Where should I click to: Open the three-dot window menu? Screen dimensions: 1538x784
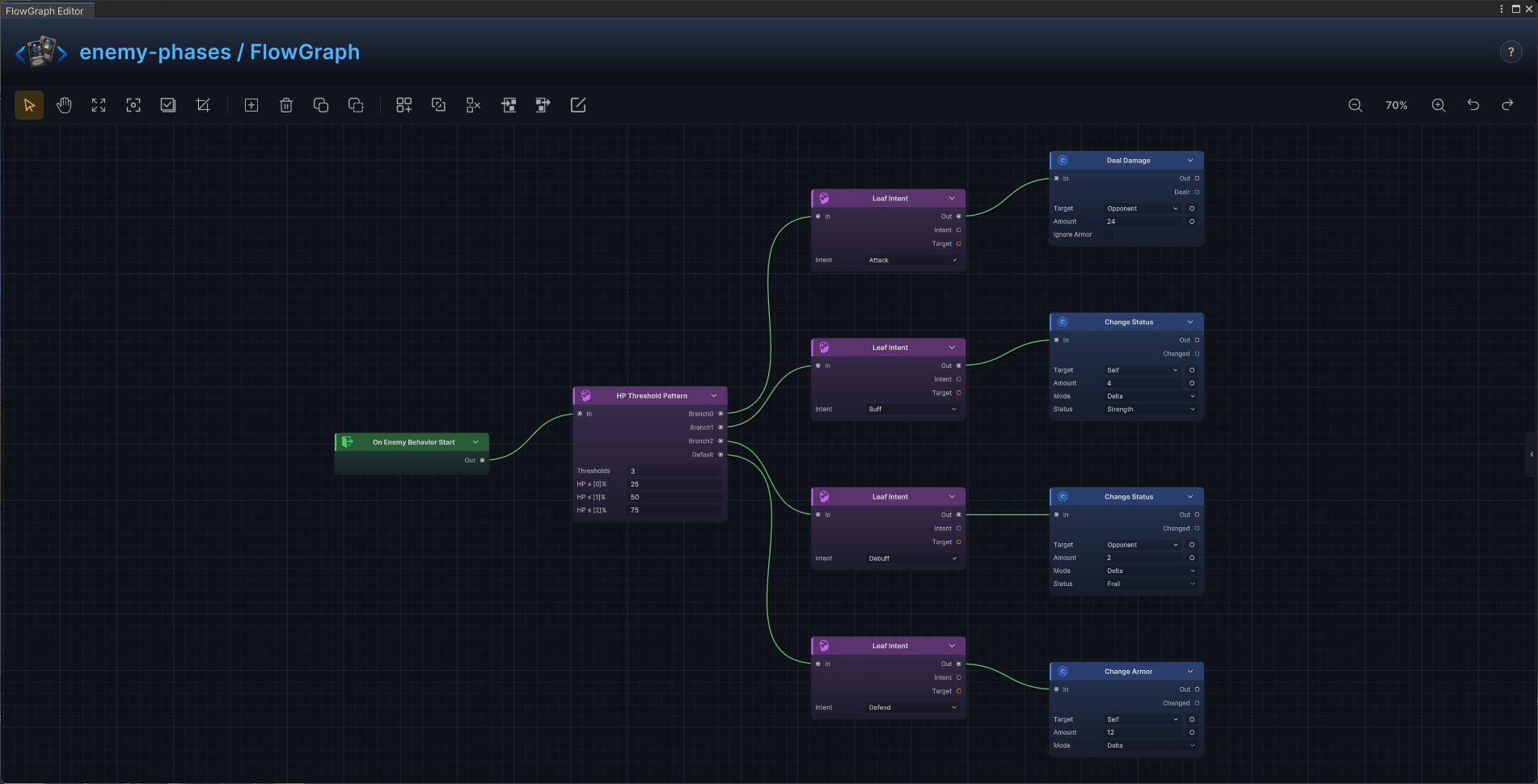pyautogui.click(x=1502, y=9)
